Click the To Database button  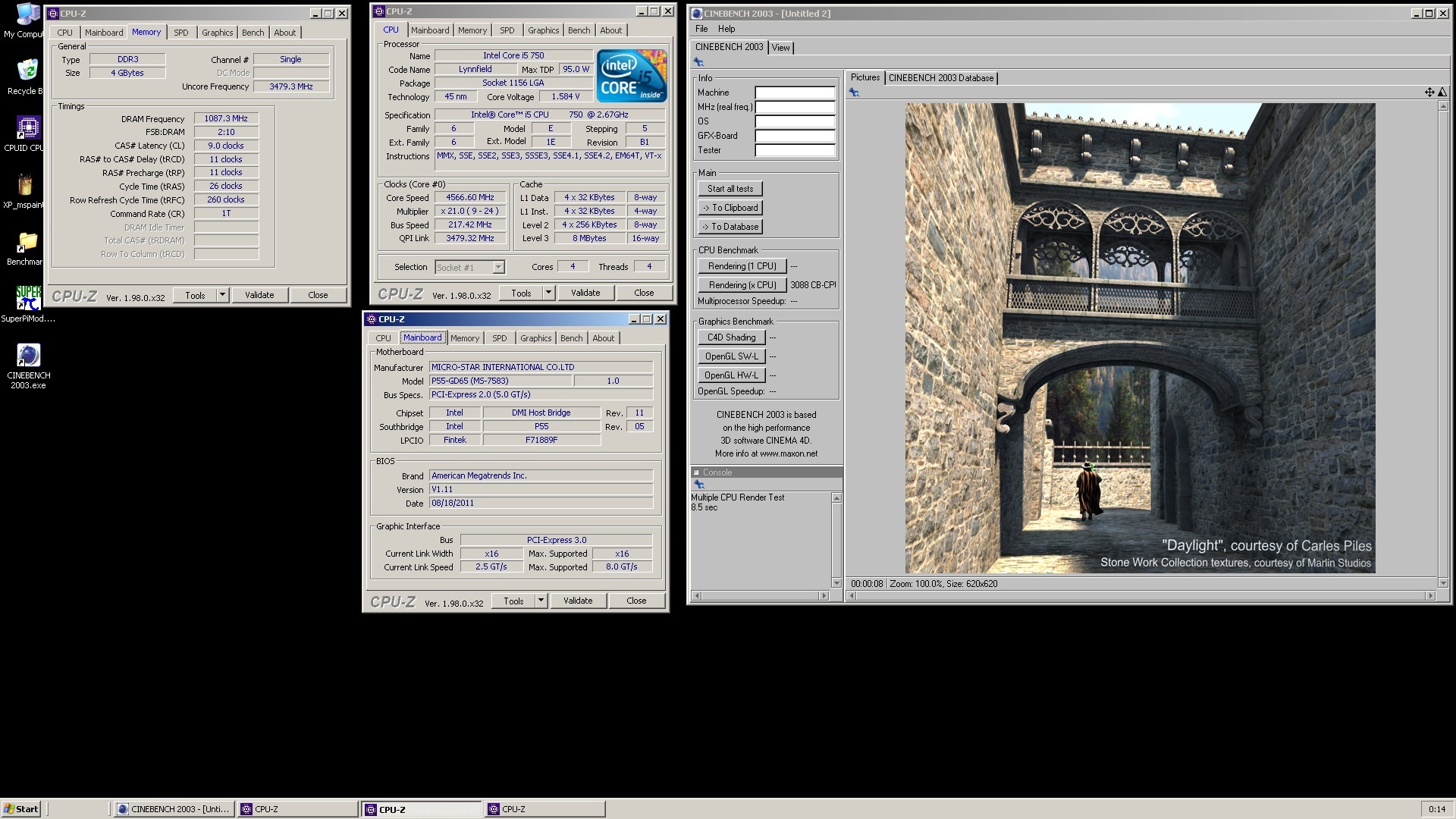(730, 227)
